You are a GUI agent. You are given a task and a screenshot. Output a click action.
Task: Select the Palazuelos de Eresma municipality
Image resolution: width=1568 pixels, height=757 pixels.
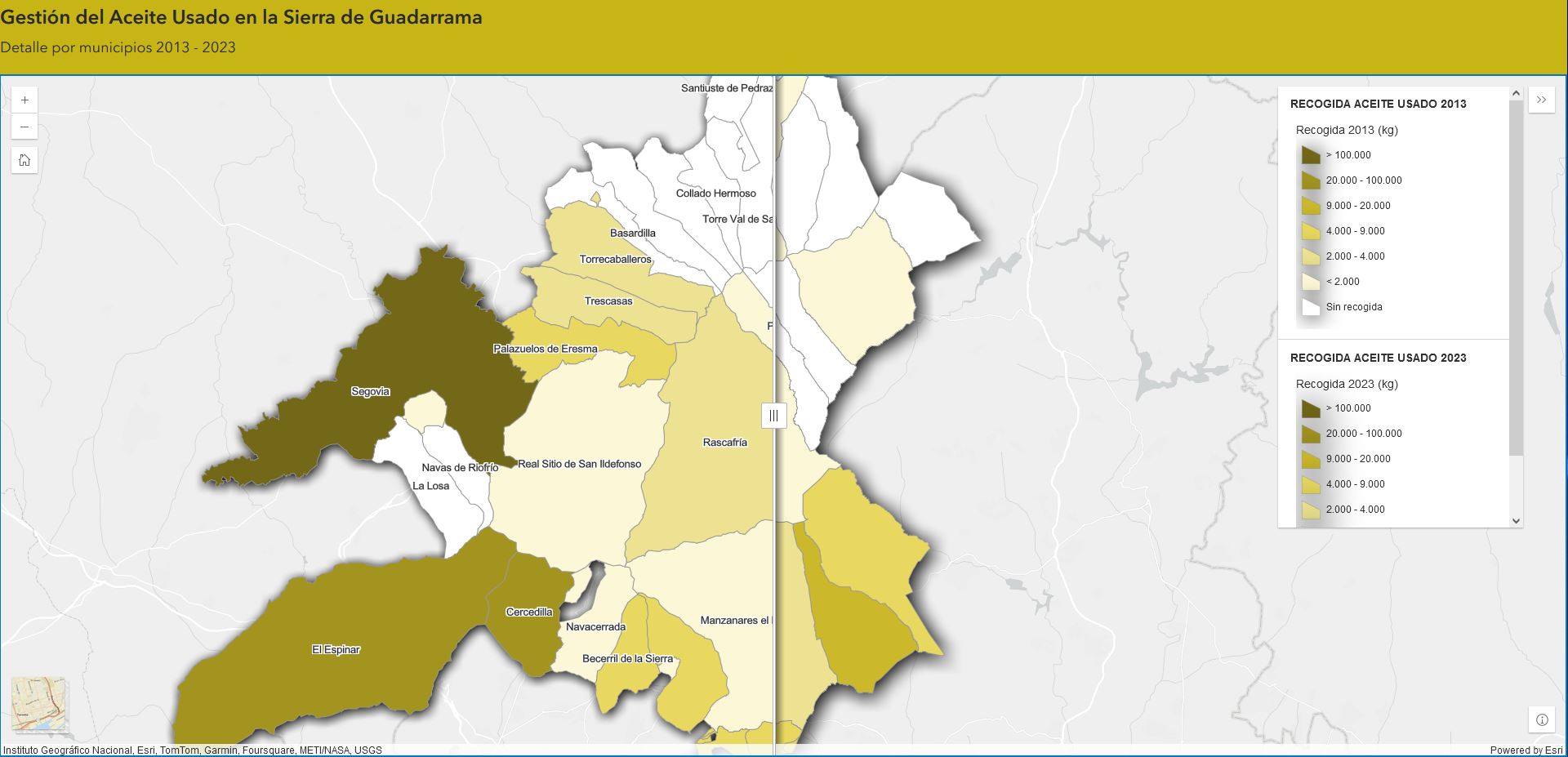pyautogui.click(x=572, y=335)
